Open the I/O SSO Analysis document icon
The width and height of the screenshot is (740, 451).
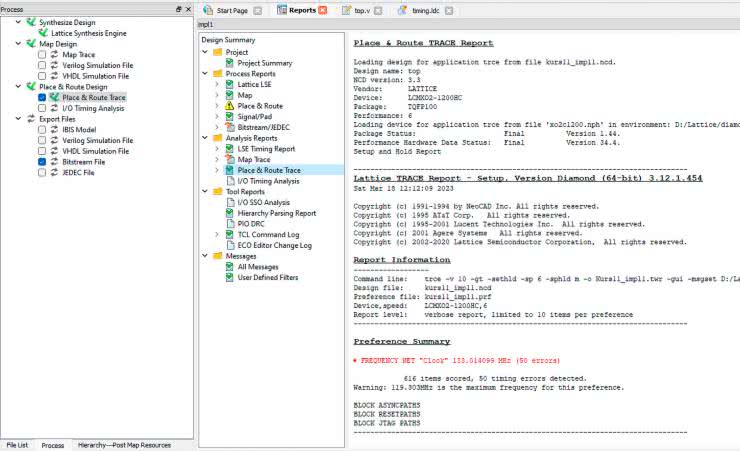(x=229, y=202)
